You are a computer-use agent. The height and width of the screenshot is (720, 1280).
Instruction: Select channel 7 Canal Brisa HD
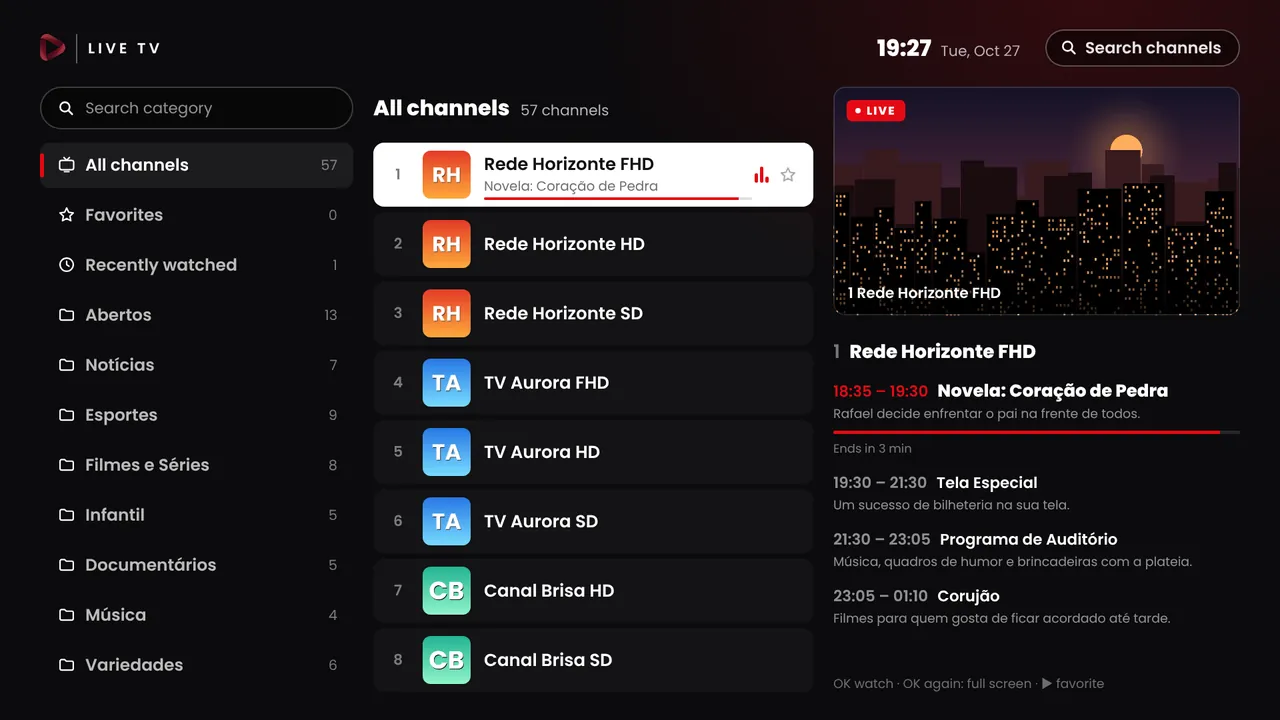click(593, 591)
